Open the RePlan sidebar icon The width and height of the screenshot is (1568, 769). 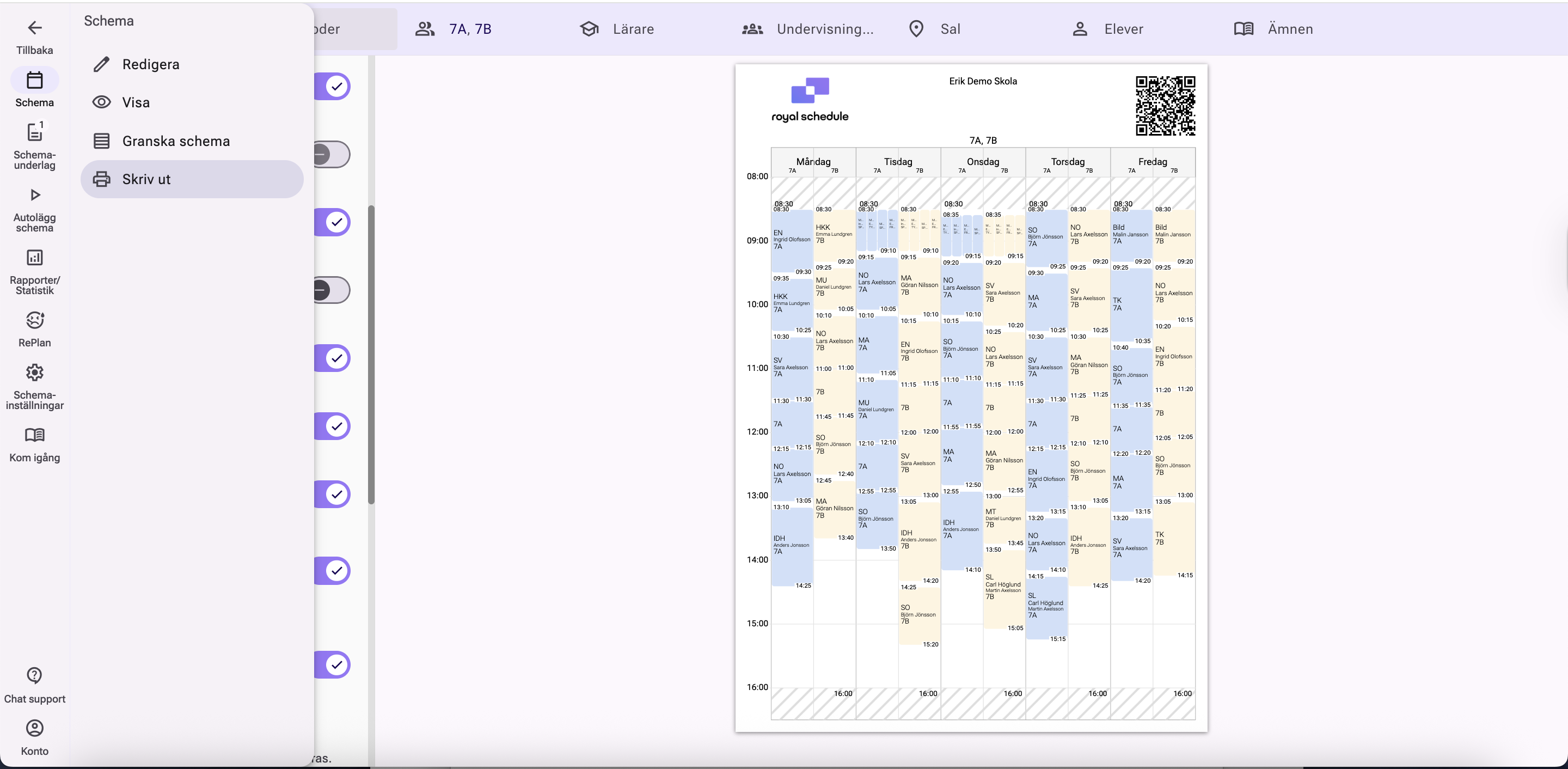click(x=35, y=320)
